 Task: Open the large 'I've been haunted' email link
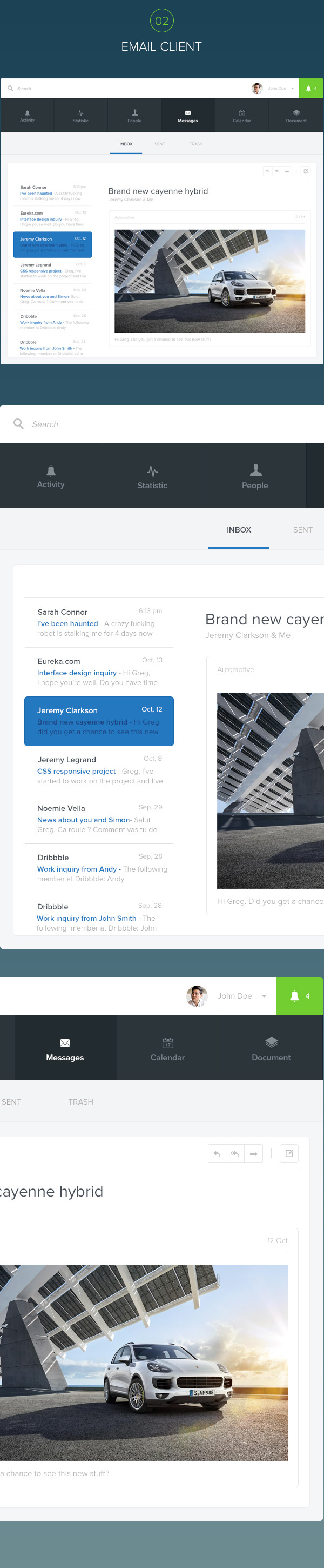coord(67,623)
